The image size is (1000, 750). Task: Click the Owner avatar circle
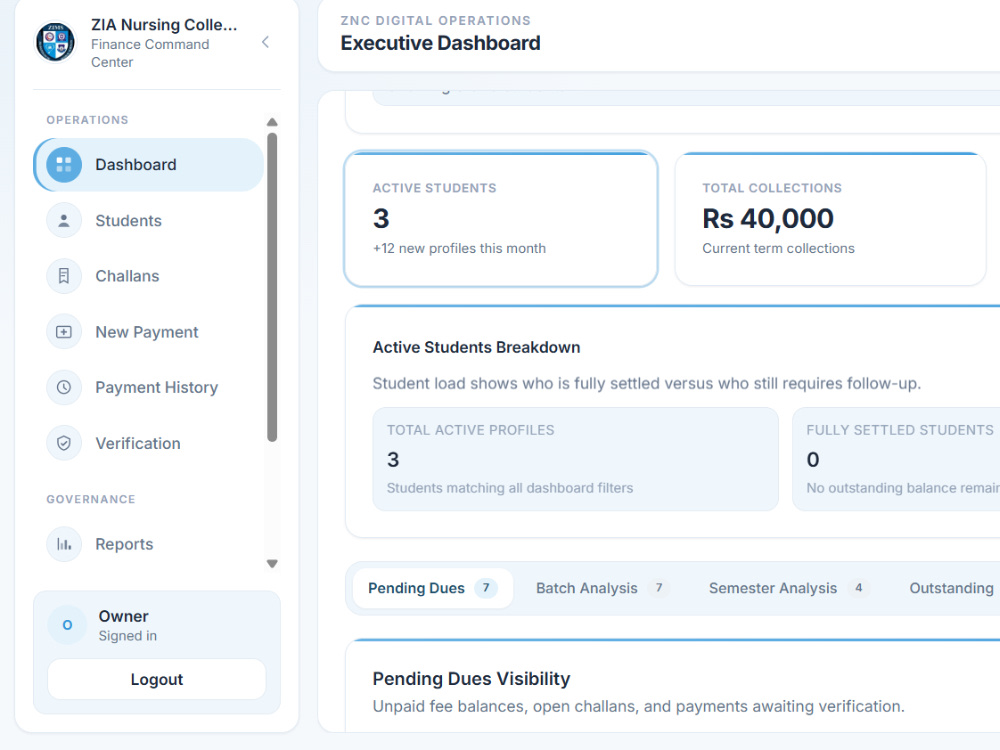67,625
